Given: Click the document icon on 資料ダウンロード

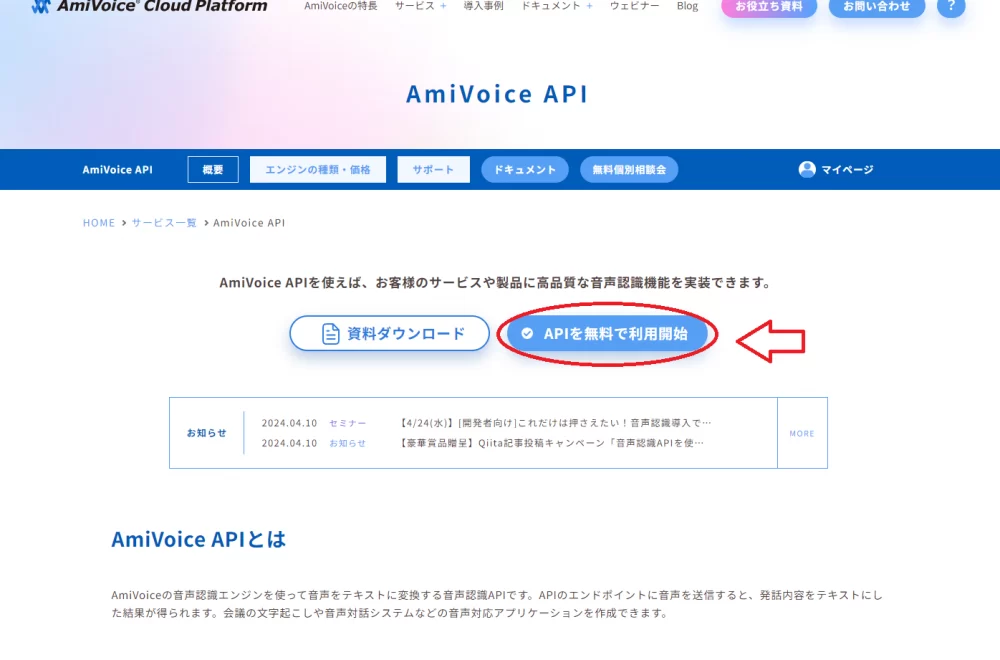Looking at the screenshot, I should point(330,334).
